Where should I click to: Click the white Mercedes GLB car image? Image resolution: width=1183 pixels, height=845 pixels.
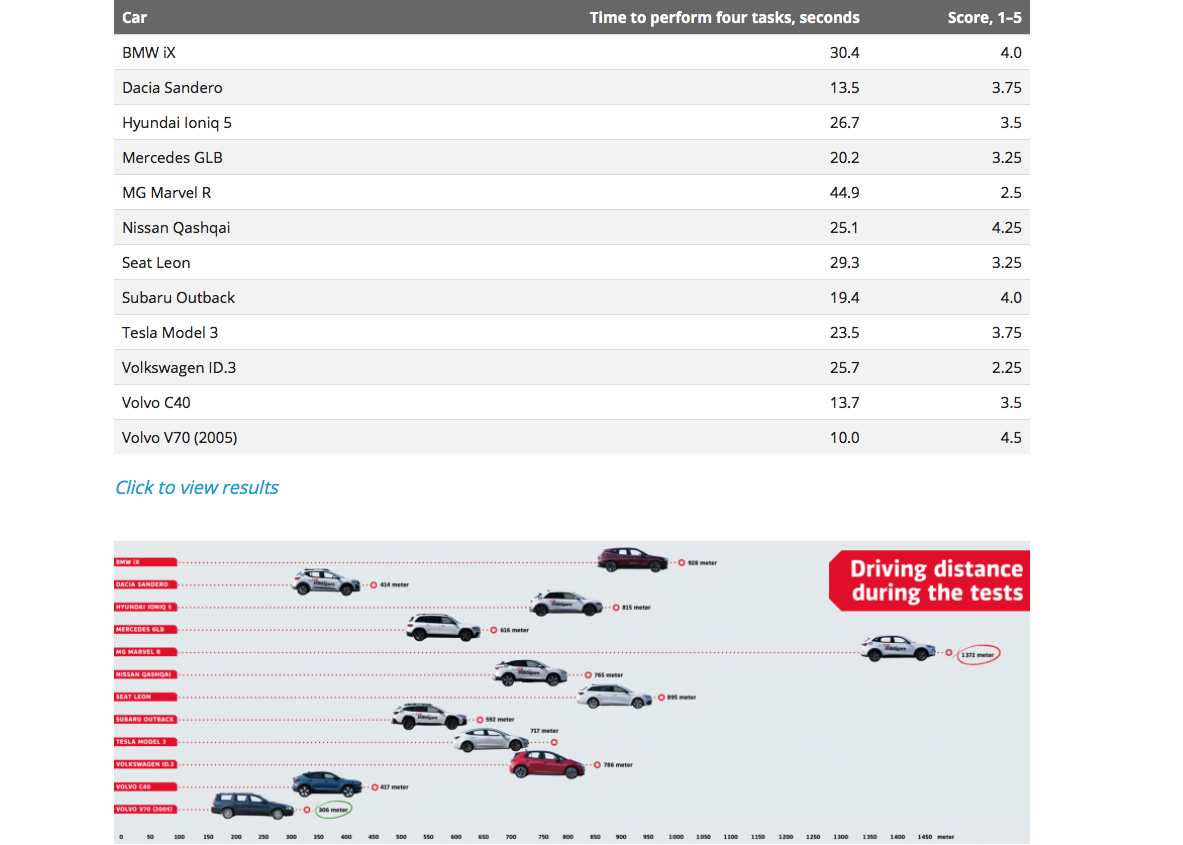point(444,628)
